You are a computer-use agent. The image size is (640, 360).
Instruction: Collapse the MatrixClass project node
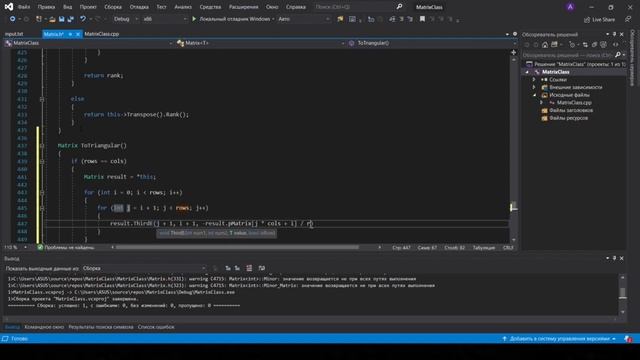point(527,72)
